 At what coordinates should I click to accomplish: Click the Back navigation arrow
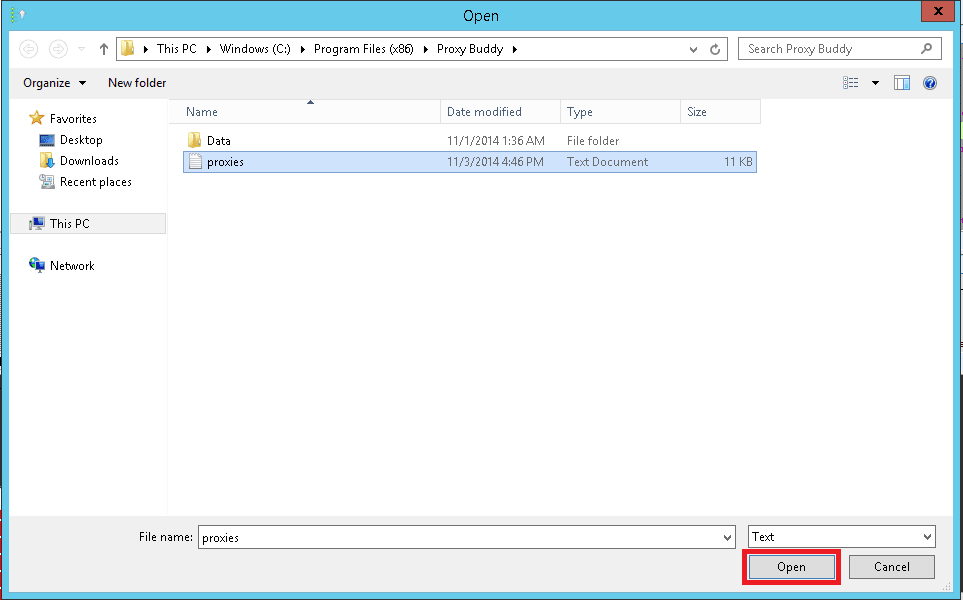click(28, 49)
